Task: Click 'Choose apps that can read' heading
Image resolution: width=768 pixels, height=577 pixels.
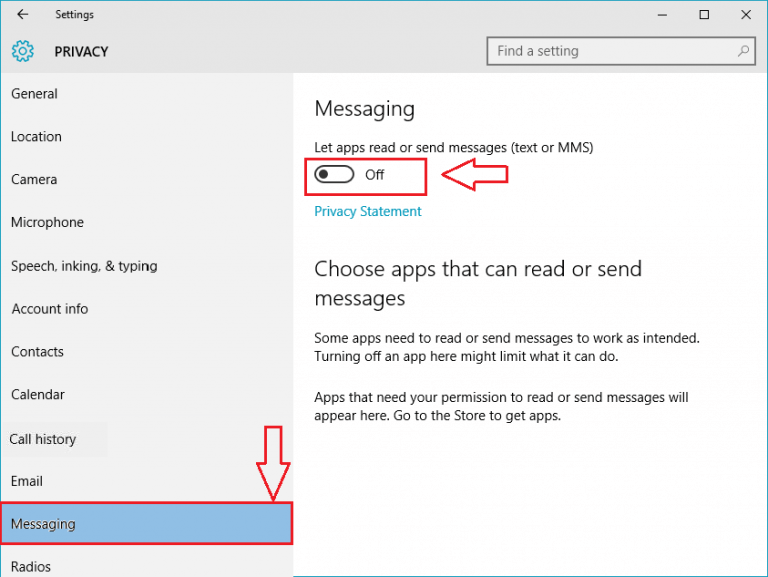Action: pyautogui.click(x=478, y=283)
